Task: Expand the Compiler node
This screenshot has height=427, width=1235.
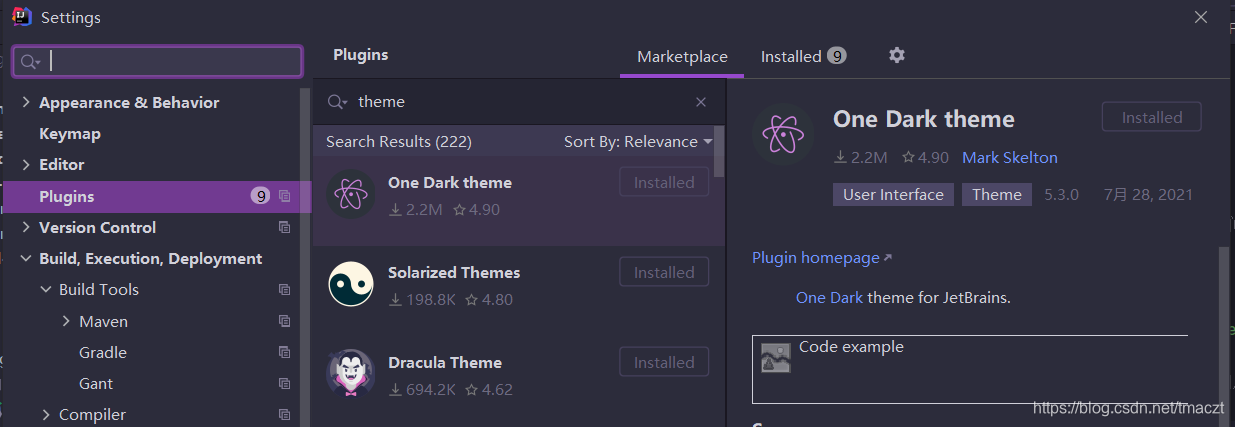Action: click(x=46, y=414)
